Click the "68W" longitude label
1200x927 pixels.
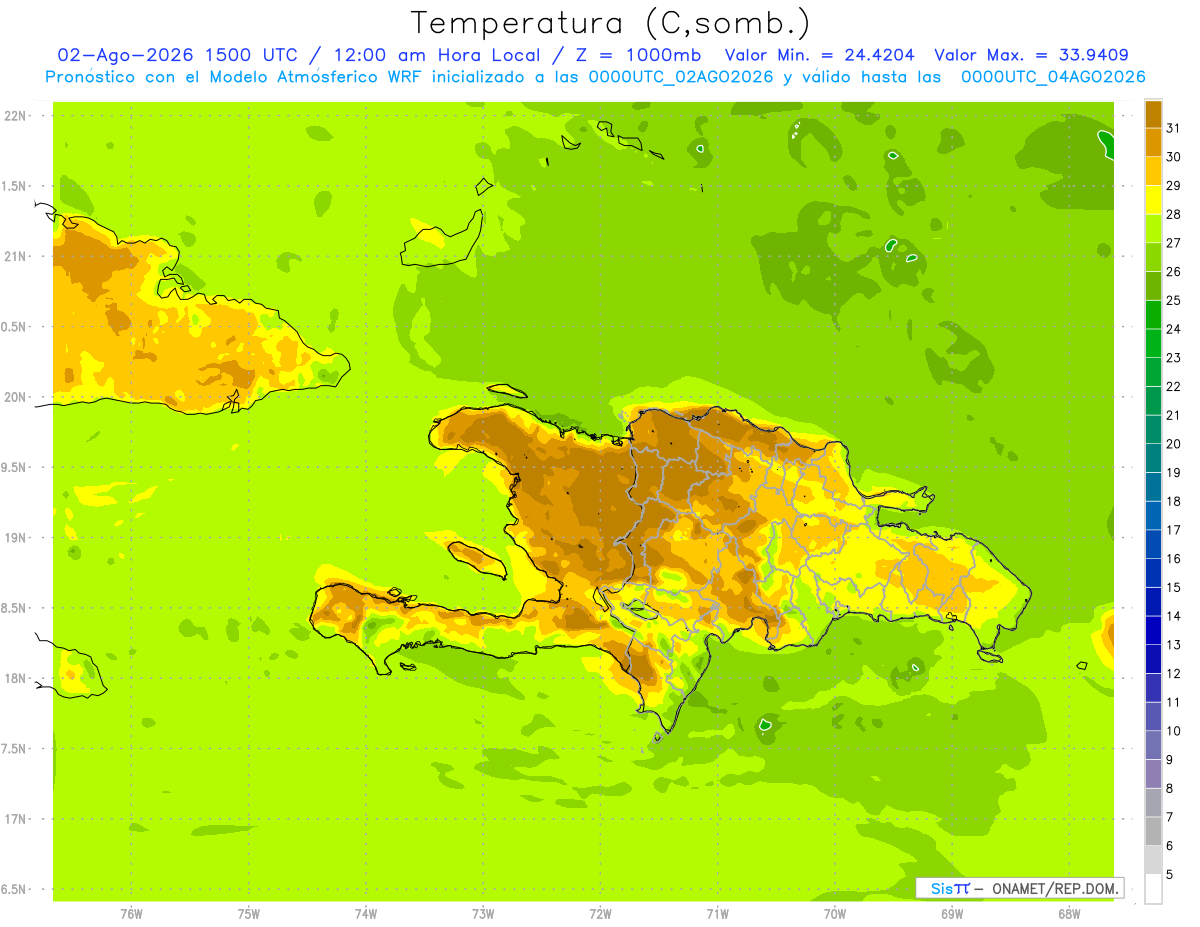tap(1069, 914)
